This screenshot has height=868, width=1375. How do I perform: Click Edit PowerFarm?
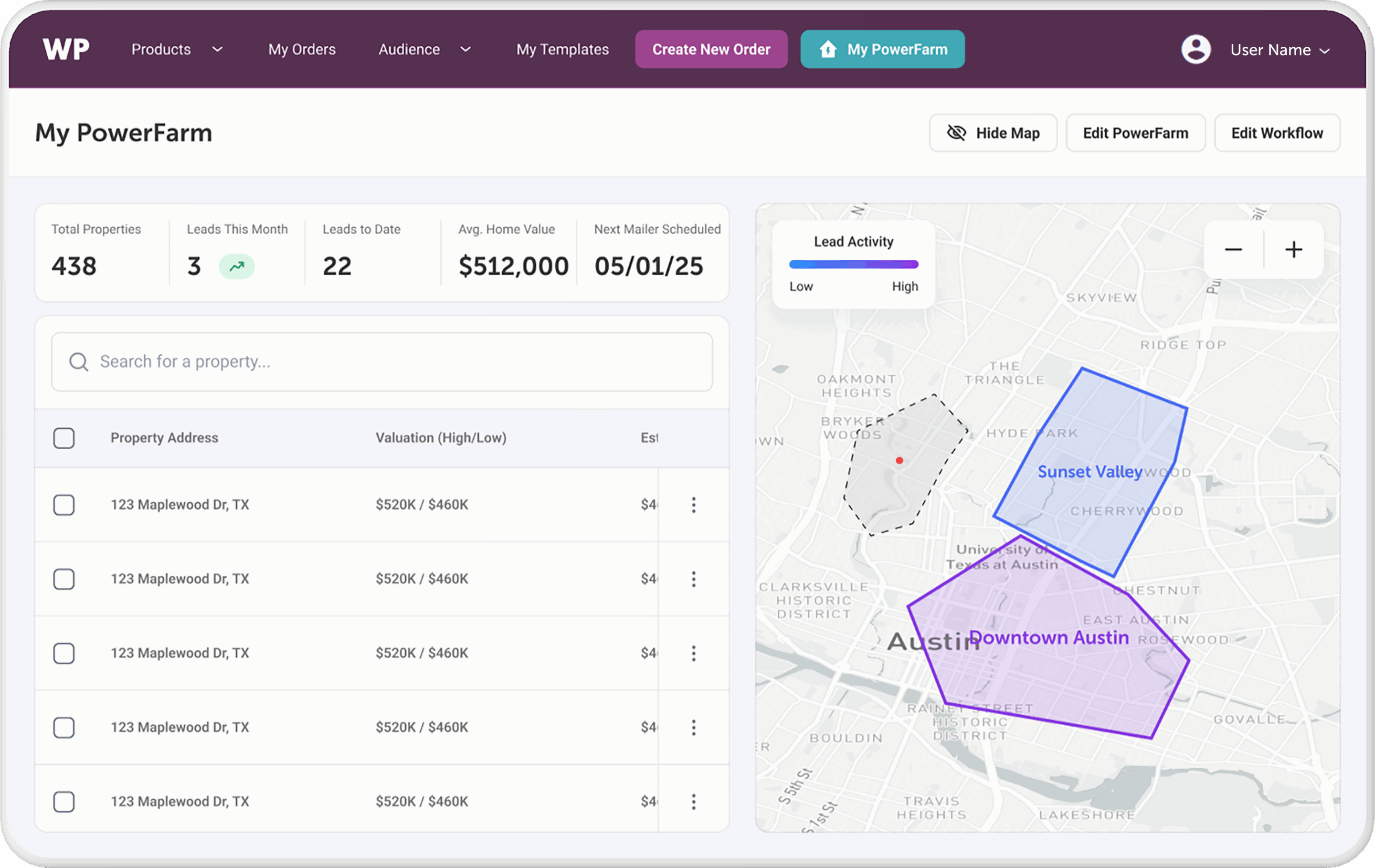[x=1136, y=132]
